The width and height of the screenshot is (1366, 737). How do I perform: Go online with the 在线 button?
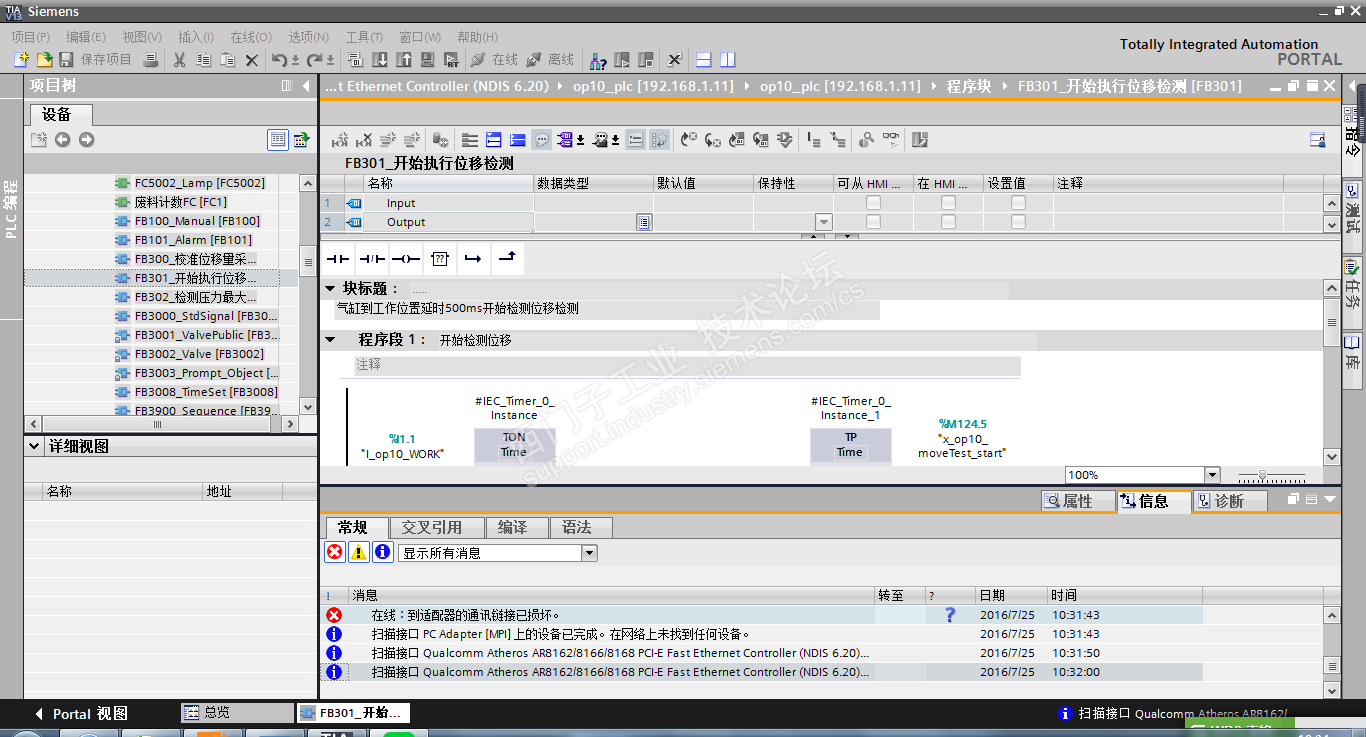click(495, 60)
